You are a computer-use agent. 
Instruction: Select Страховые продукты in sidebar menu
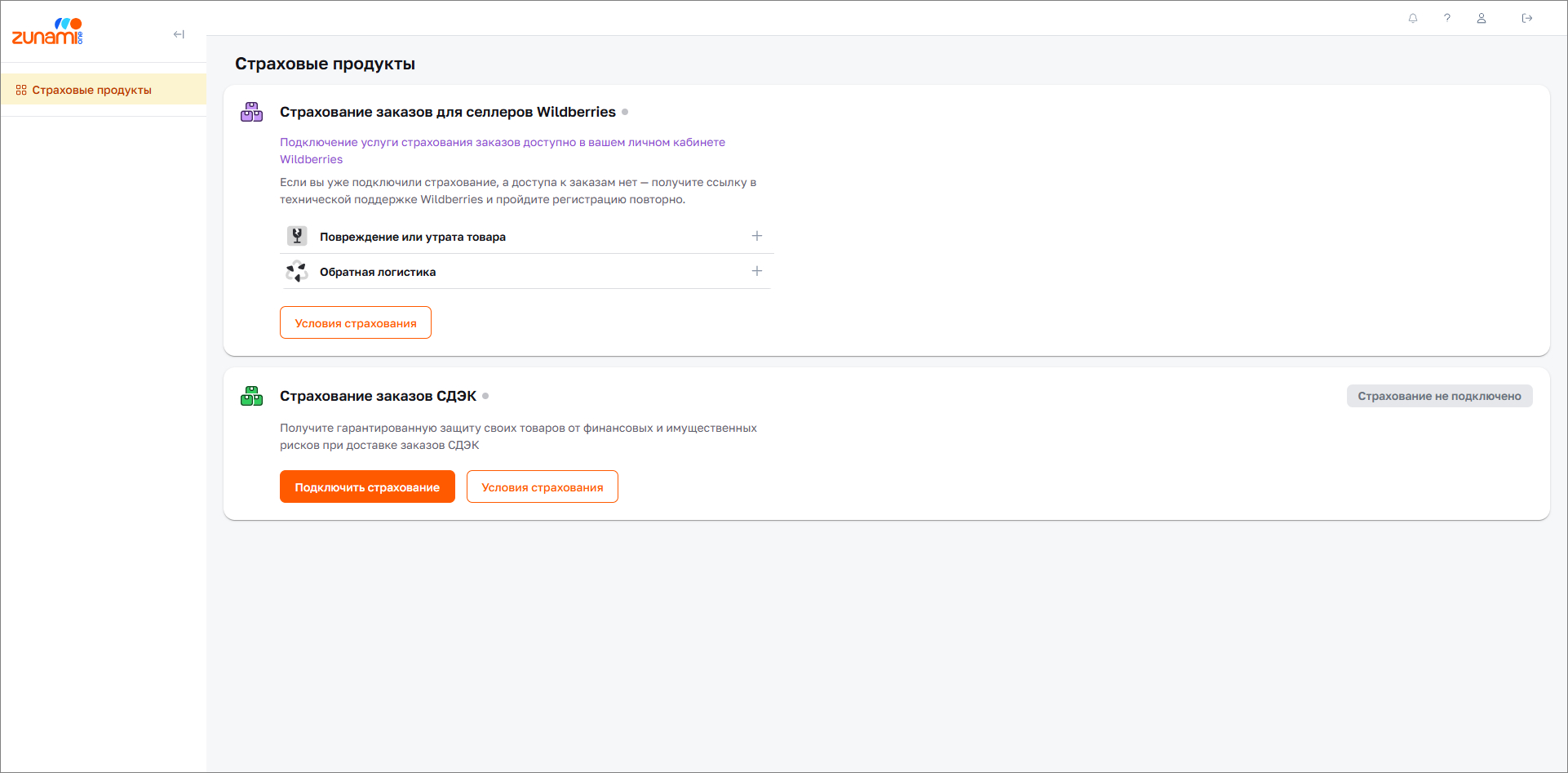pyautogui.click(x=91, y=90)
